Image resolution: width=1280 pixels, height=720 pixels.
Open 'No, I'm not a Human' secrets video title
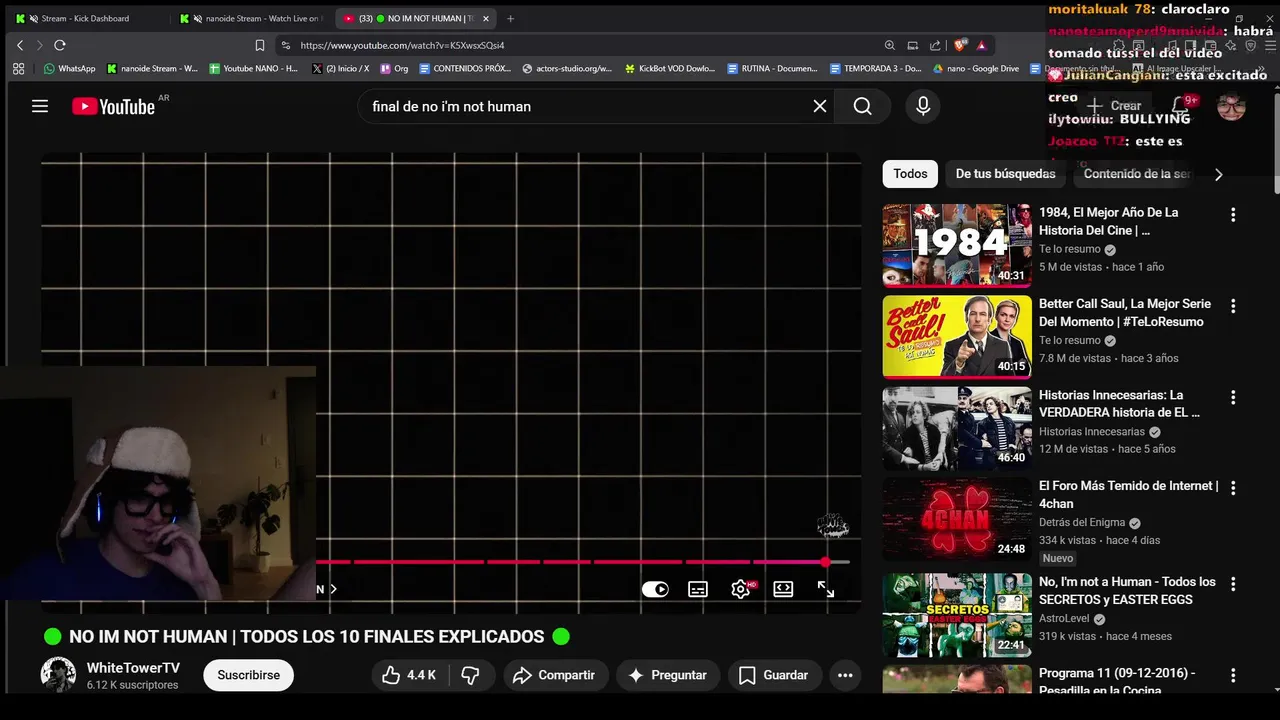point(1127,590)
